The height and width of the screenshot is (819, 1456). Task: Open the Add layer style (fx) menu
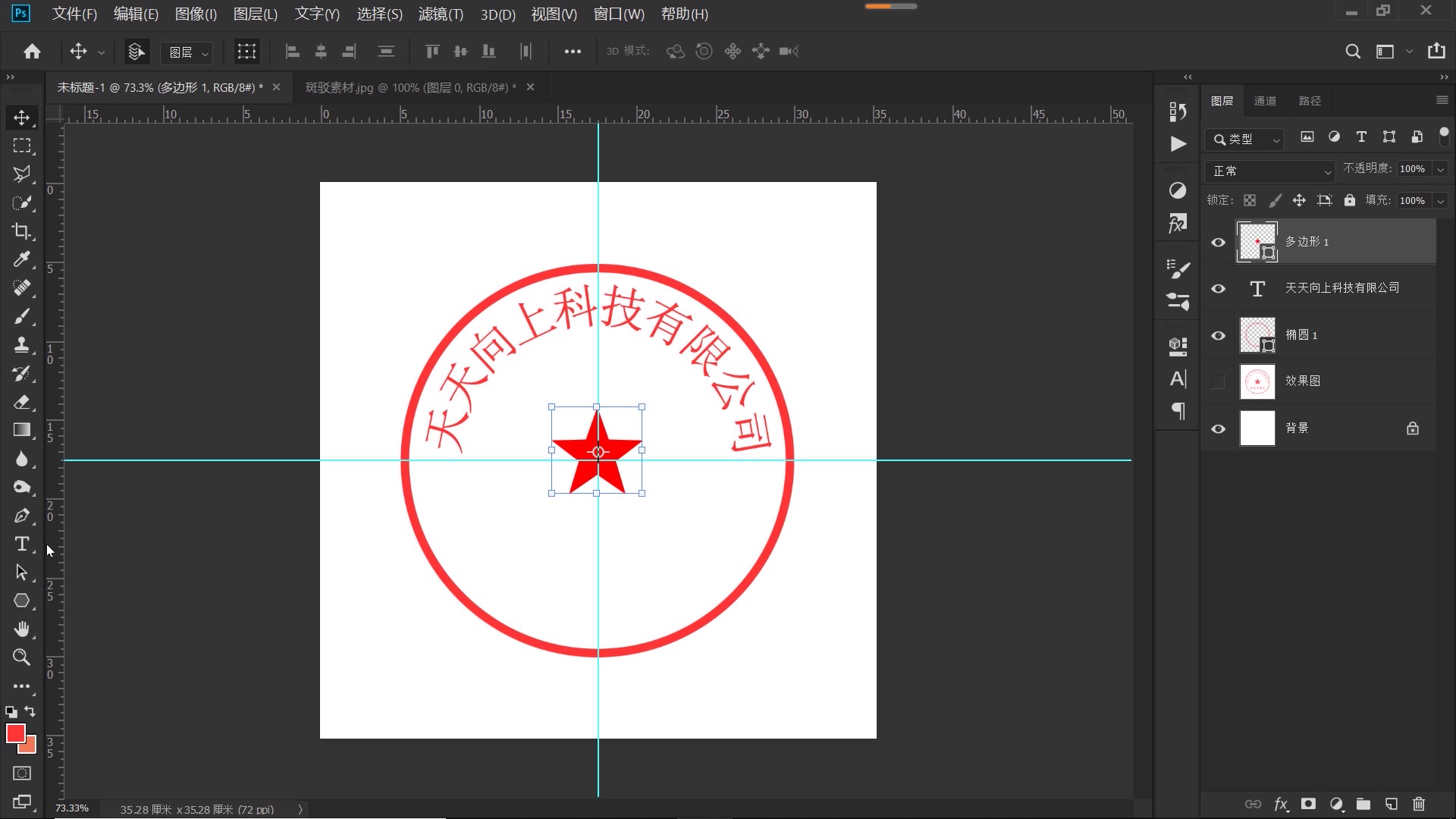(x=1281, y=805)
